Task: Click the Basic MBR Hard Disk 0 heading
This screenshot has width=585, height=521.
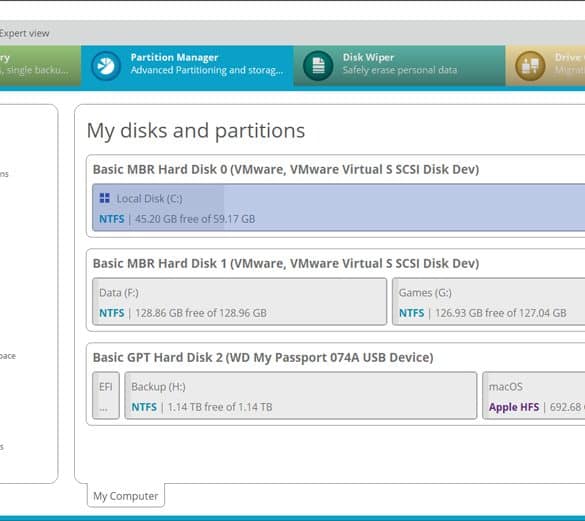Action: [x=286, y=169]
